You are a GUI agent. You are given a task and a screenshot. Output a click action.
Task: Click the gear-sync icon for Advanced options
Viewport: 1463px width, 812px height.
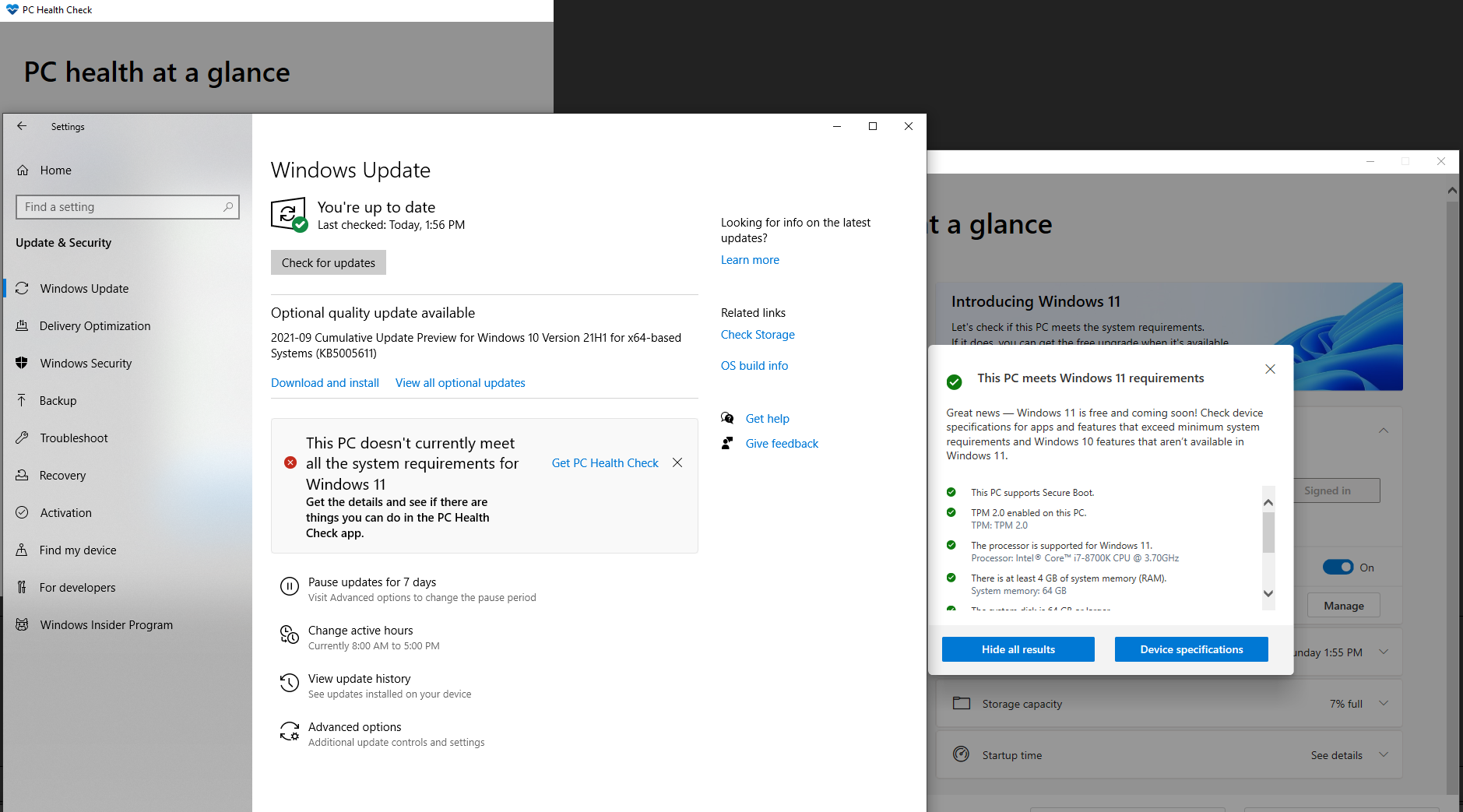[x=290, y=732]
